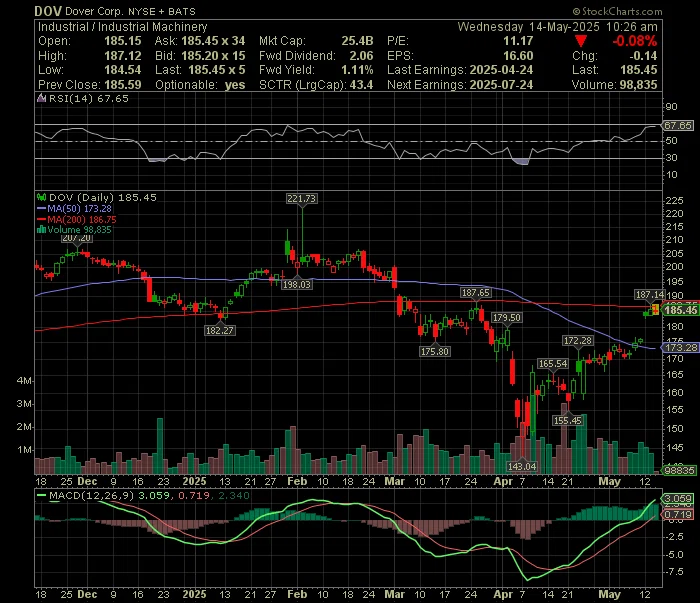Viewport: 700px width, 603px height.
Task: Click the Next Earnings date 2025-07-24
Action: coord(501,85)
